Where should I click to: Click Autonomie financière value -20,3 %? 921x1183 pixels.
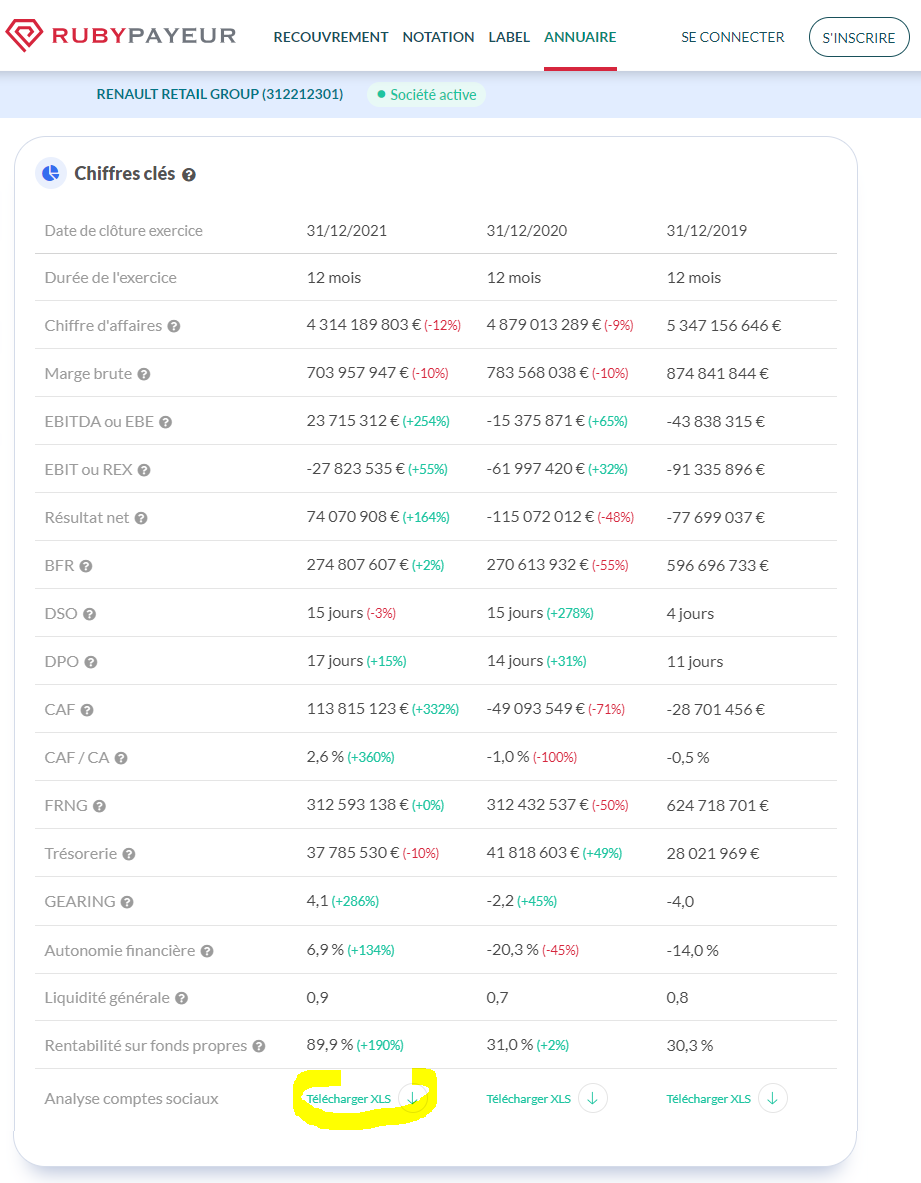coord(512,950)
